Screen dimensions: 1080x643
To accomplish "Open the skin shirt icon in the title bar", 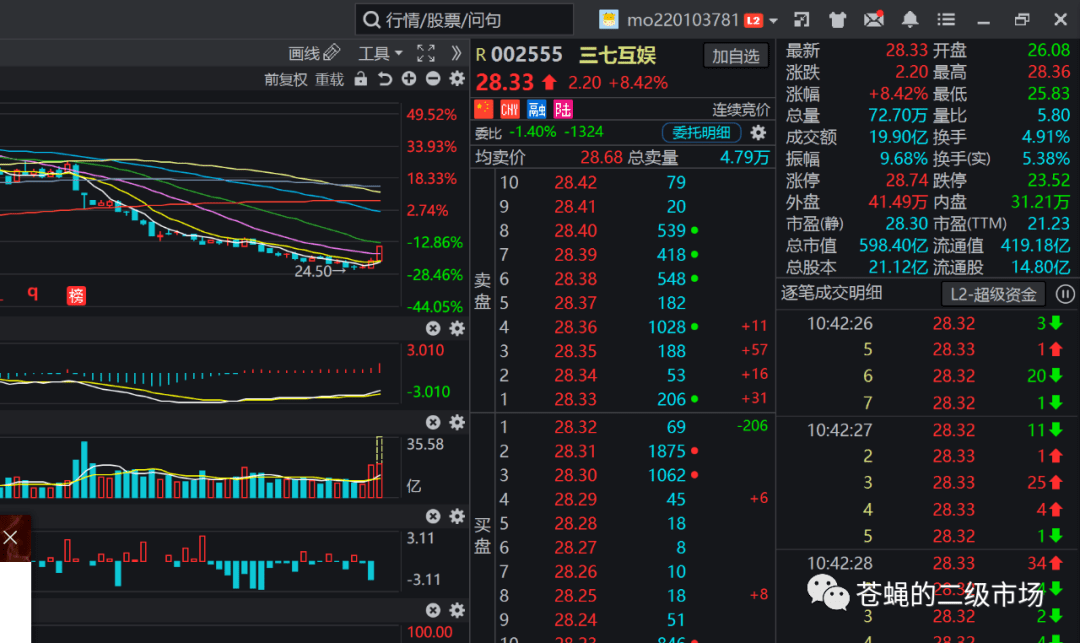I will click(837, 19).
